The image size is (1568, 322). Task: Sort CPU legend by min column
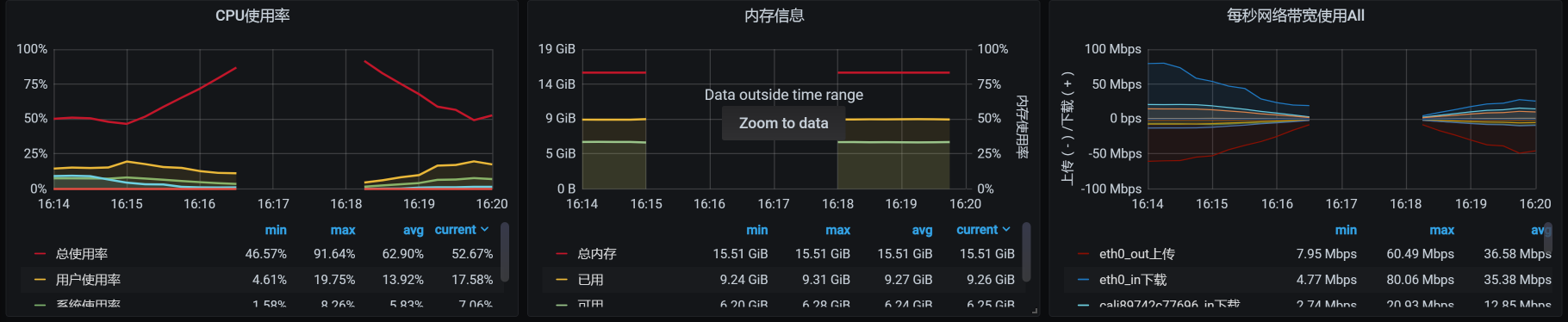[276, 230]
